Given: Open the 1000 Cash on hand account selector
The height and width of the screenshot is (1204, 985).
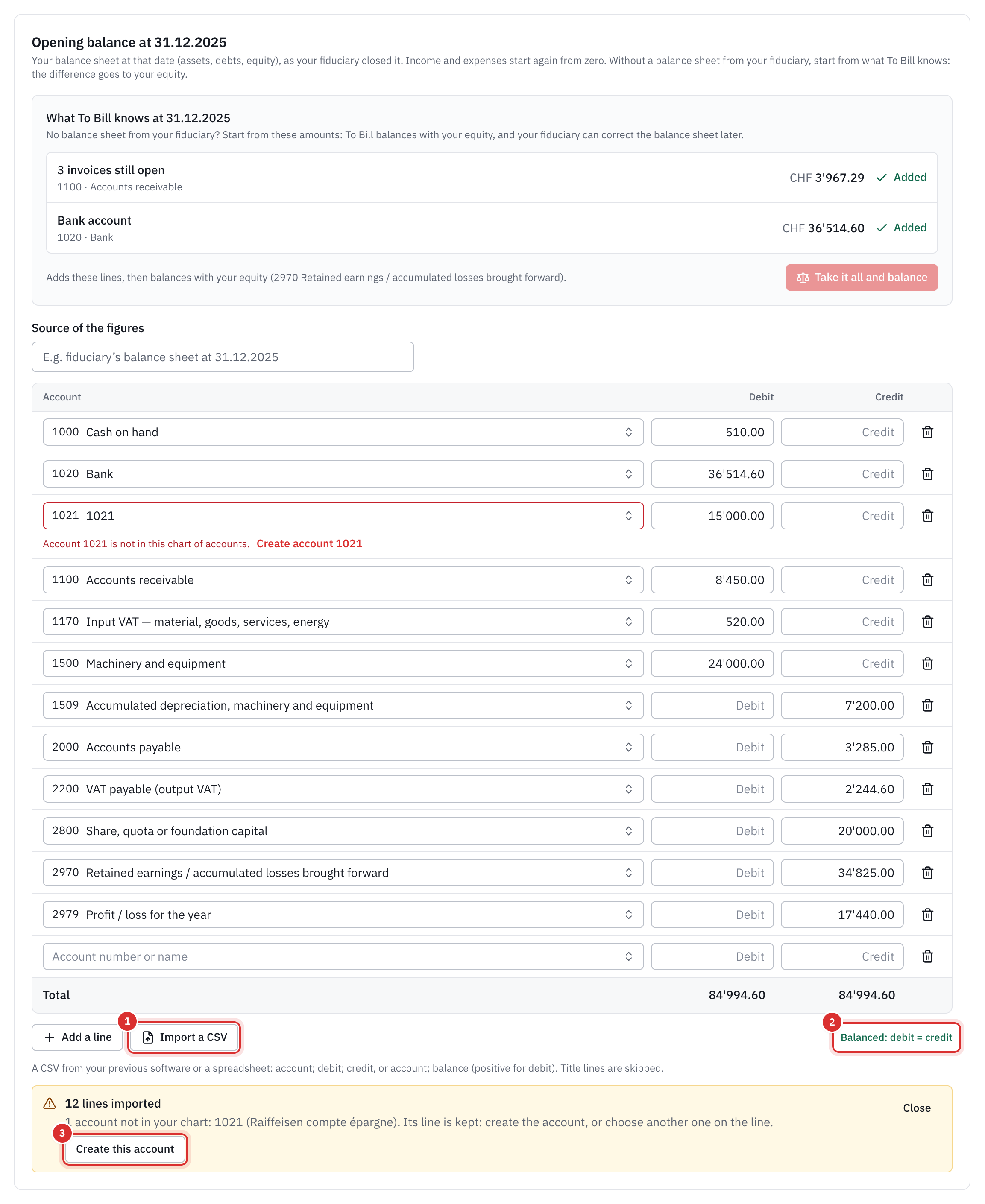Looking at the screenshot, I should coord(343,432).
